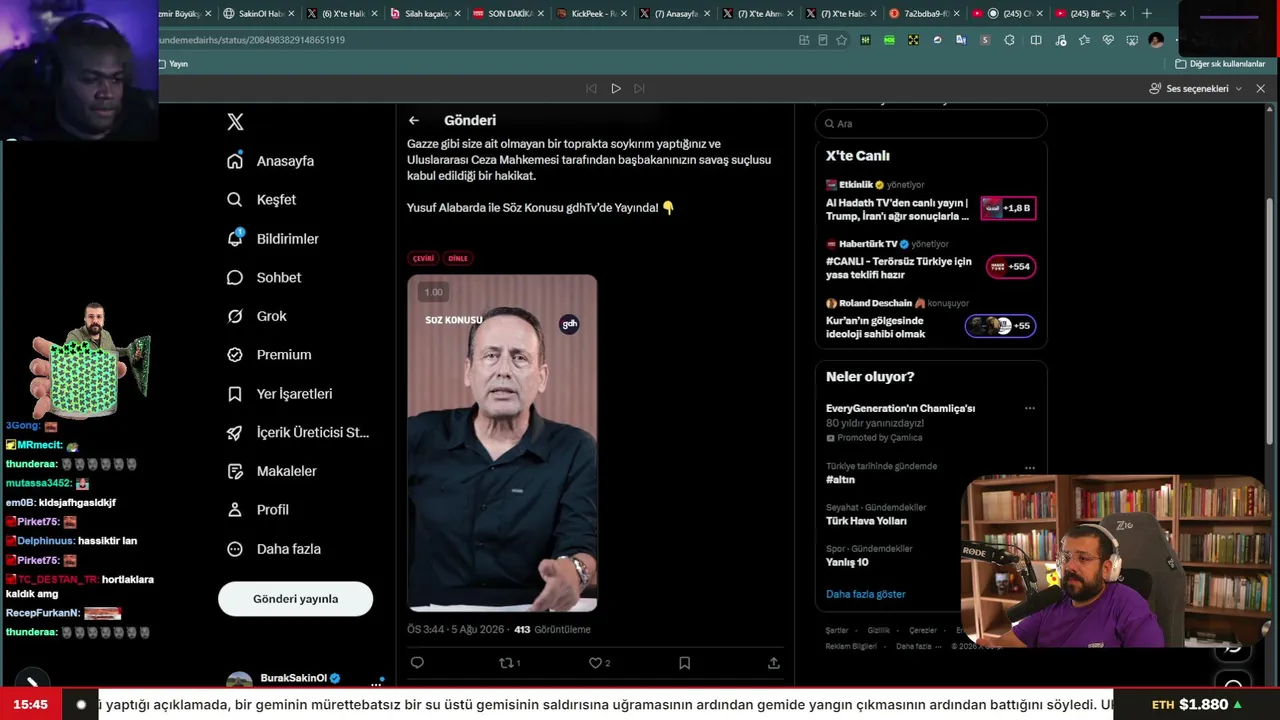Viewport: 1280px width, 720px height.
Task: Open Diğer sık kullanılanlar favorites folder
Action: [x=1220, y=64]
